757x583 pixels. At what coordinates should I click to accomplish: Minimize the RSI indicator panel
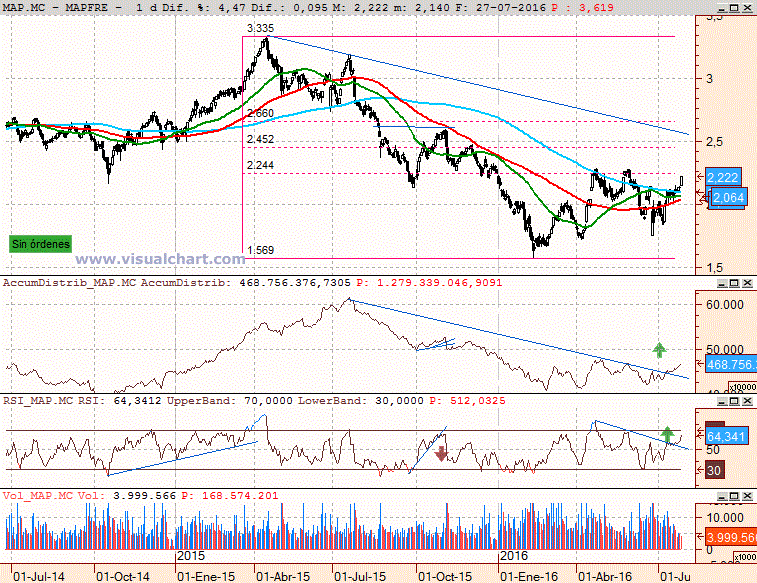[721, 401]
